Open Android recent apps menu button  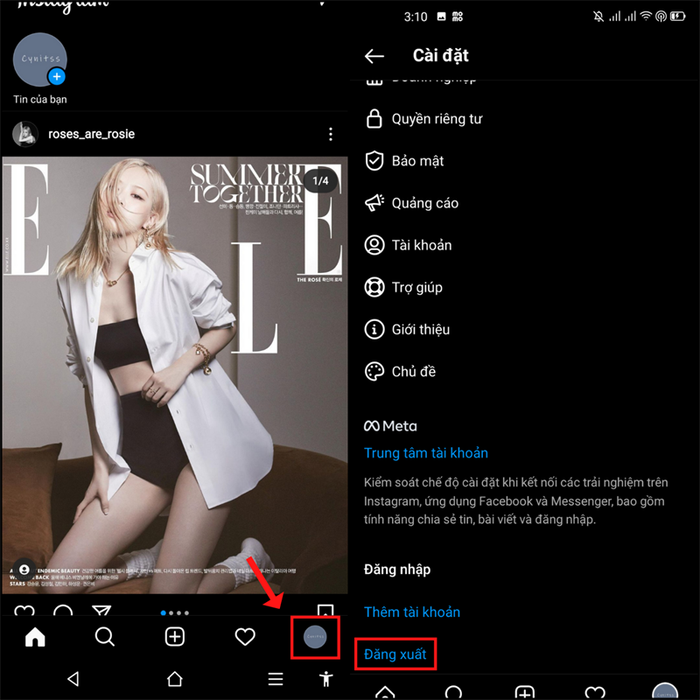[275, 679]
